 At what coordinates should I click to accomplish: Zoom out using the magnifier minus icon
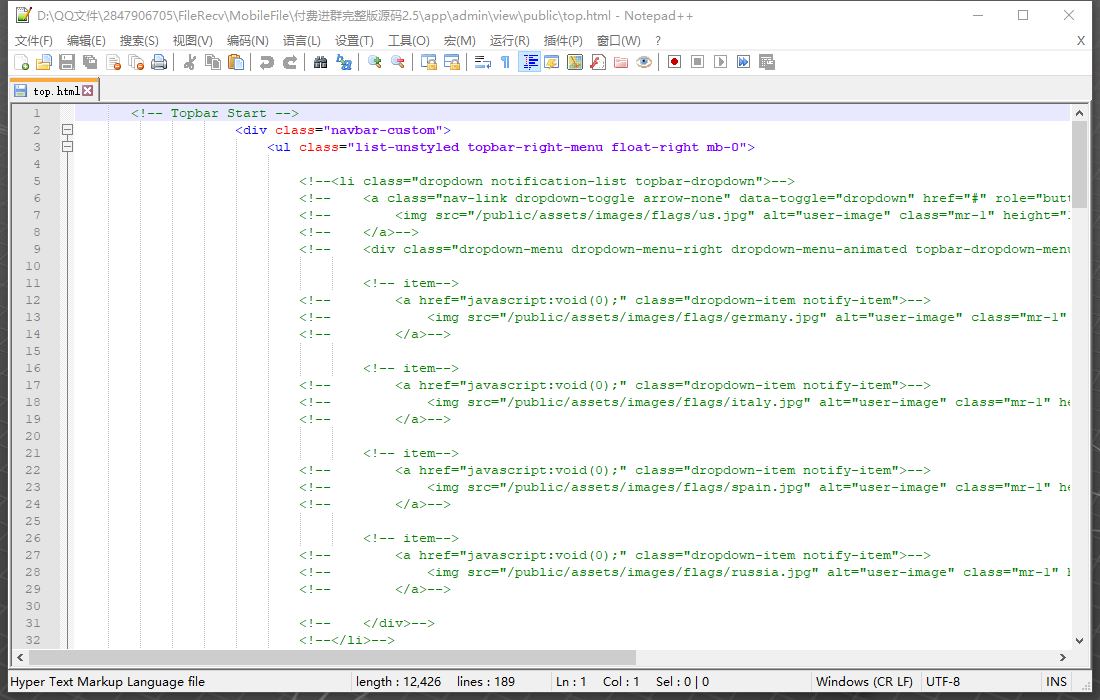click(x=398, y=62)
